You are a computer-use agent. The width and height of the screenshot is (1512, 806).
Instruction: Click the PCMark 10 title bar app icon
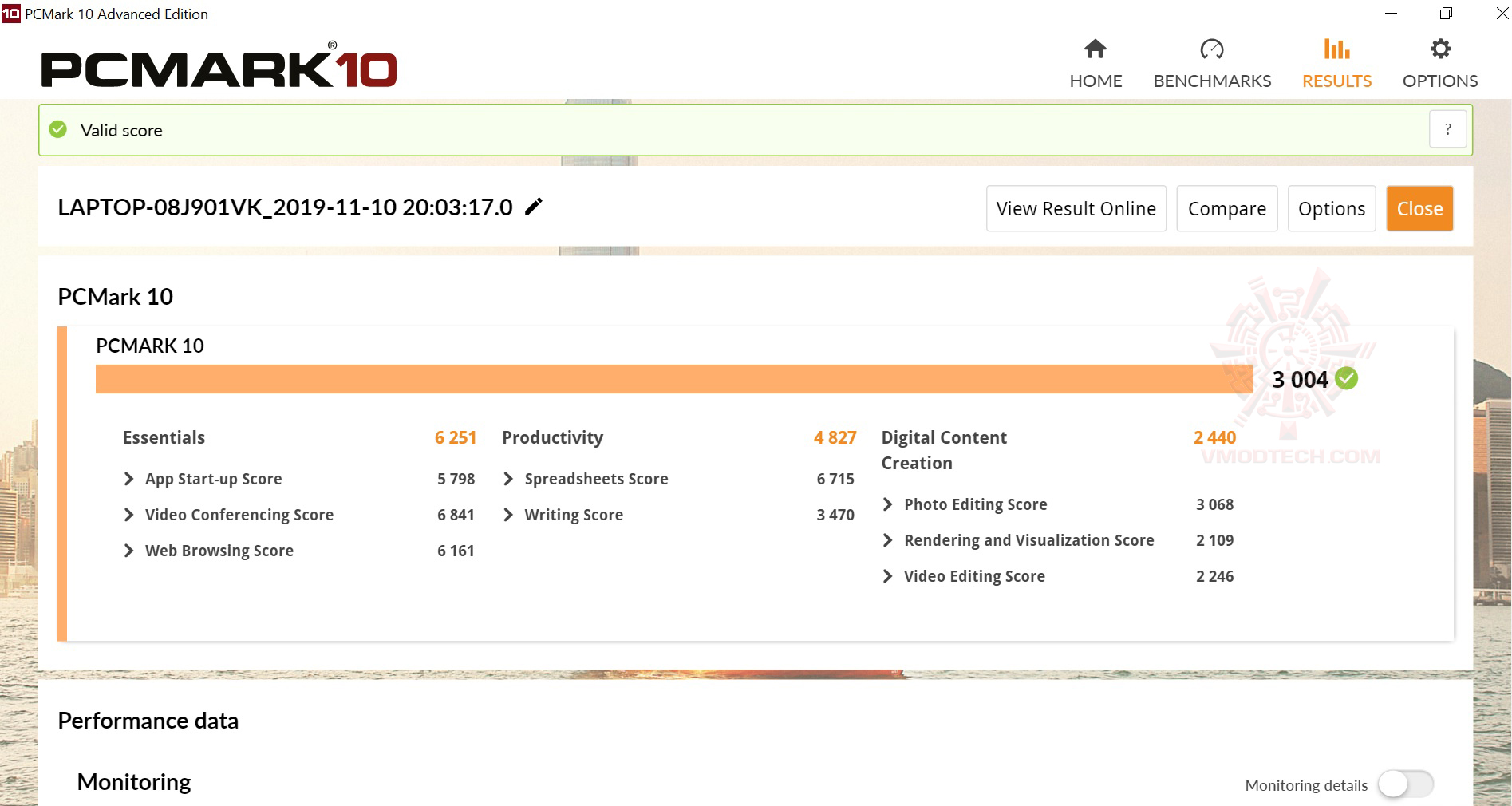point(10,14)
